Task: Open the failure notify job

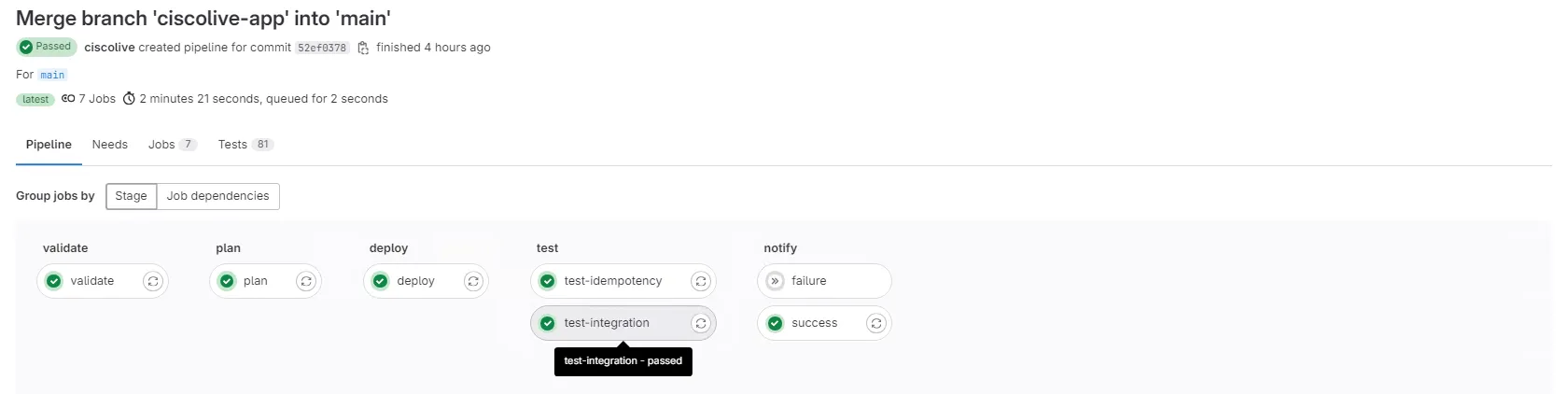Action: click(809, 281)
